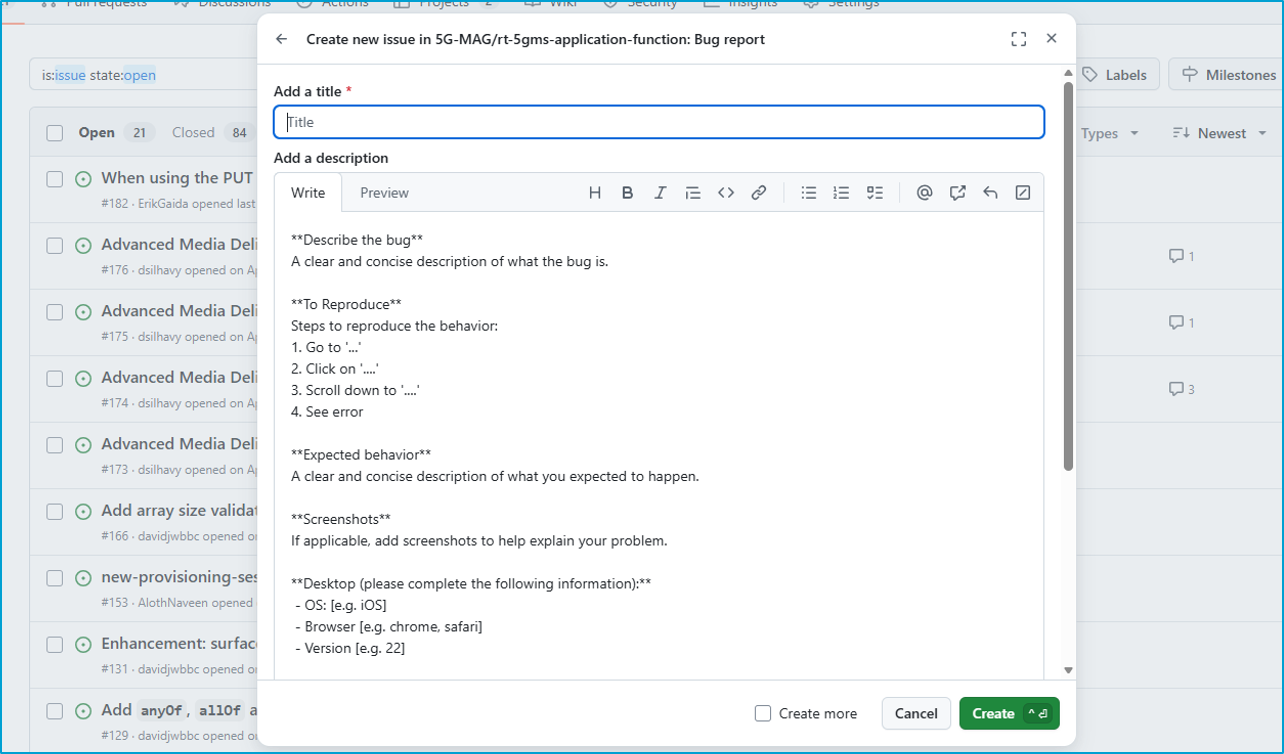Mention a user with the @ icon

[924, 193]
